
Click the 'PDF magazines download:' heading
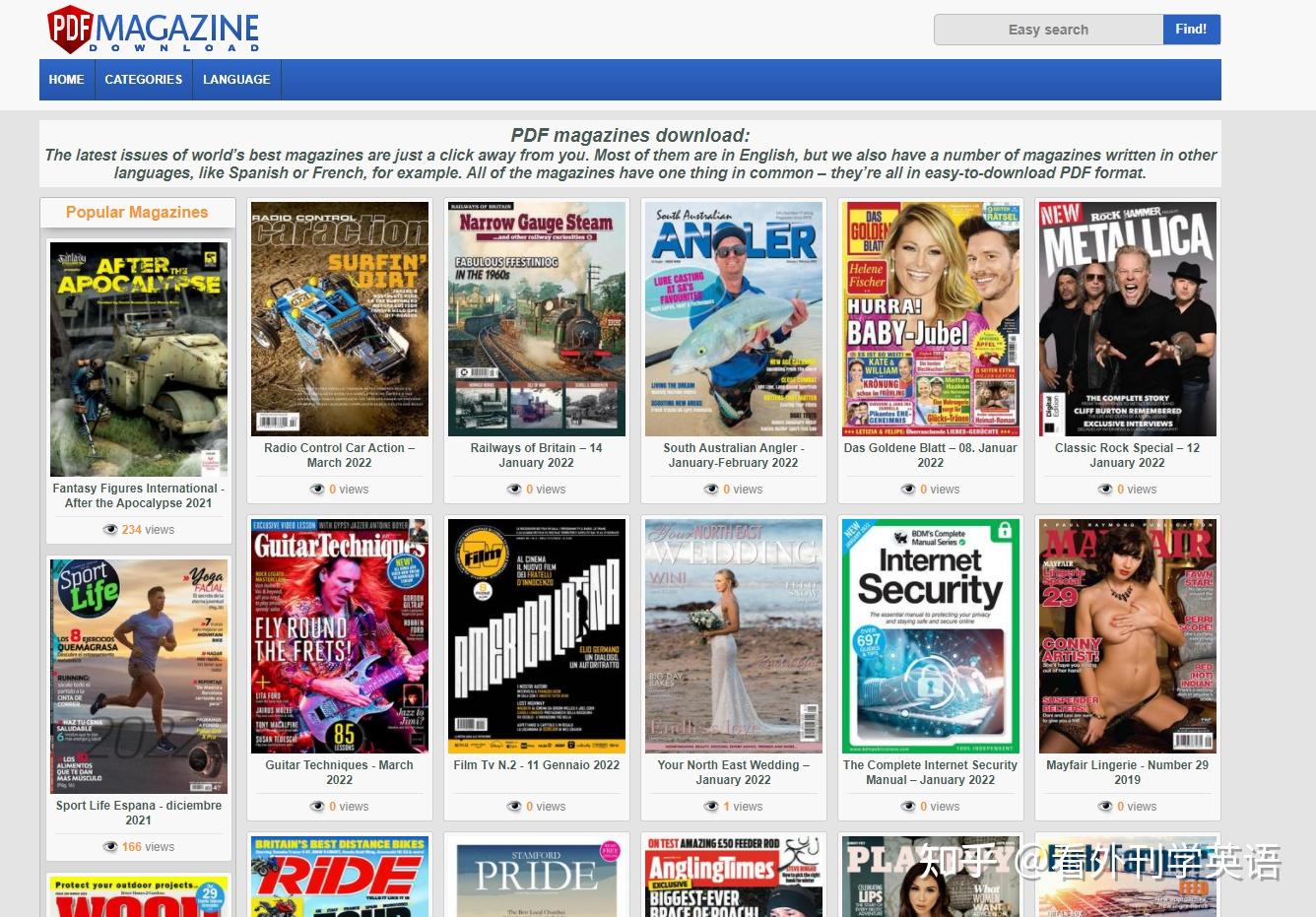click(630, 136)
